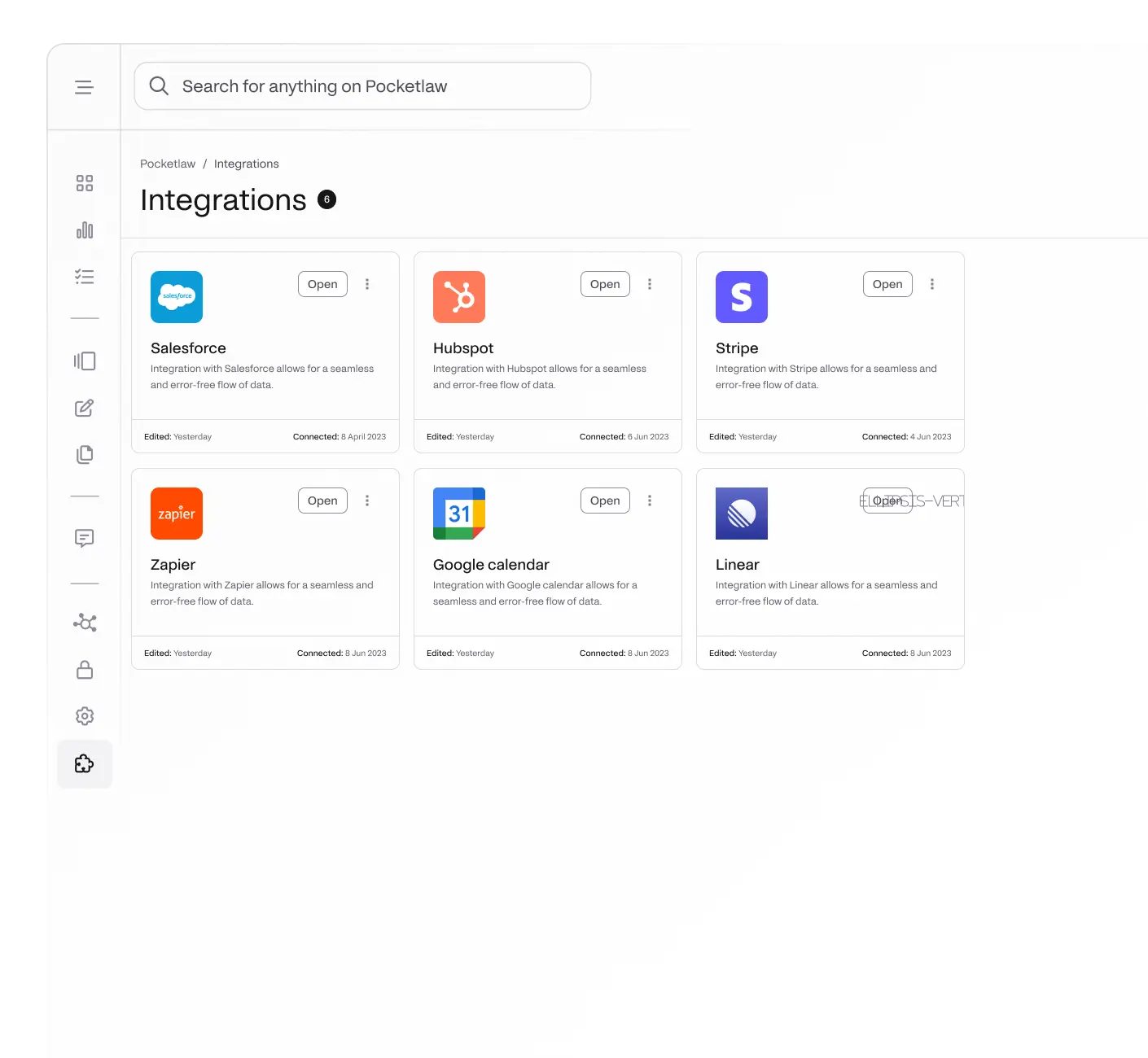Click the Hubspot logo

(x=459, y=297)
